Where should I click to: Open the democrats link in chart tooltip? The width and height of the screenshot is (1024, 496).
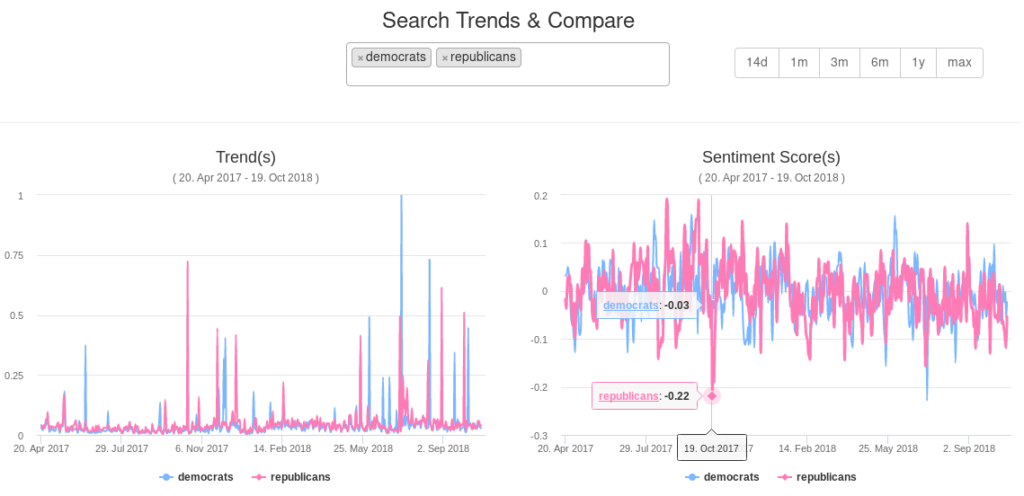(631, 304)
